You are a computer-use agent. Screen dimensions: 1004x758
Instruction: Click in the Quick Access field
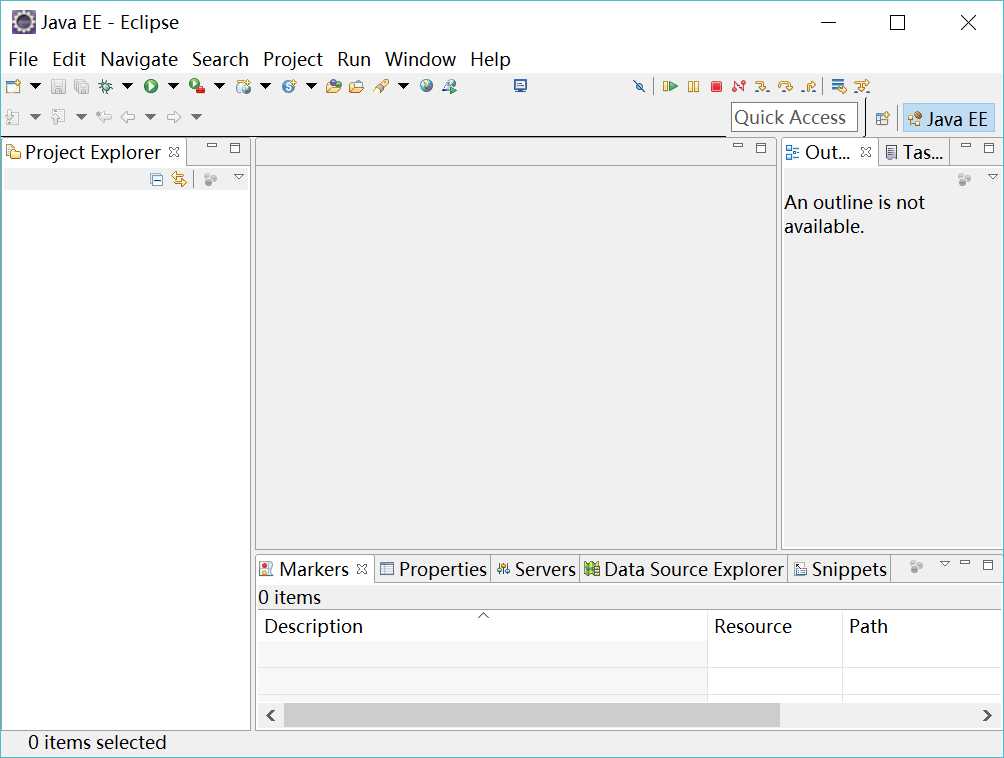click(794, 118)
